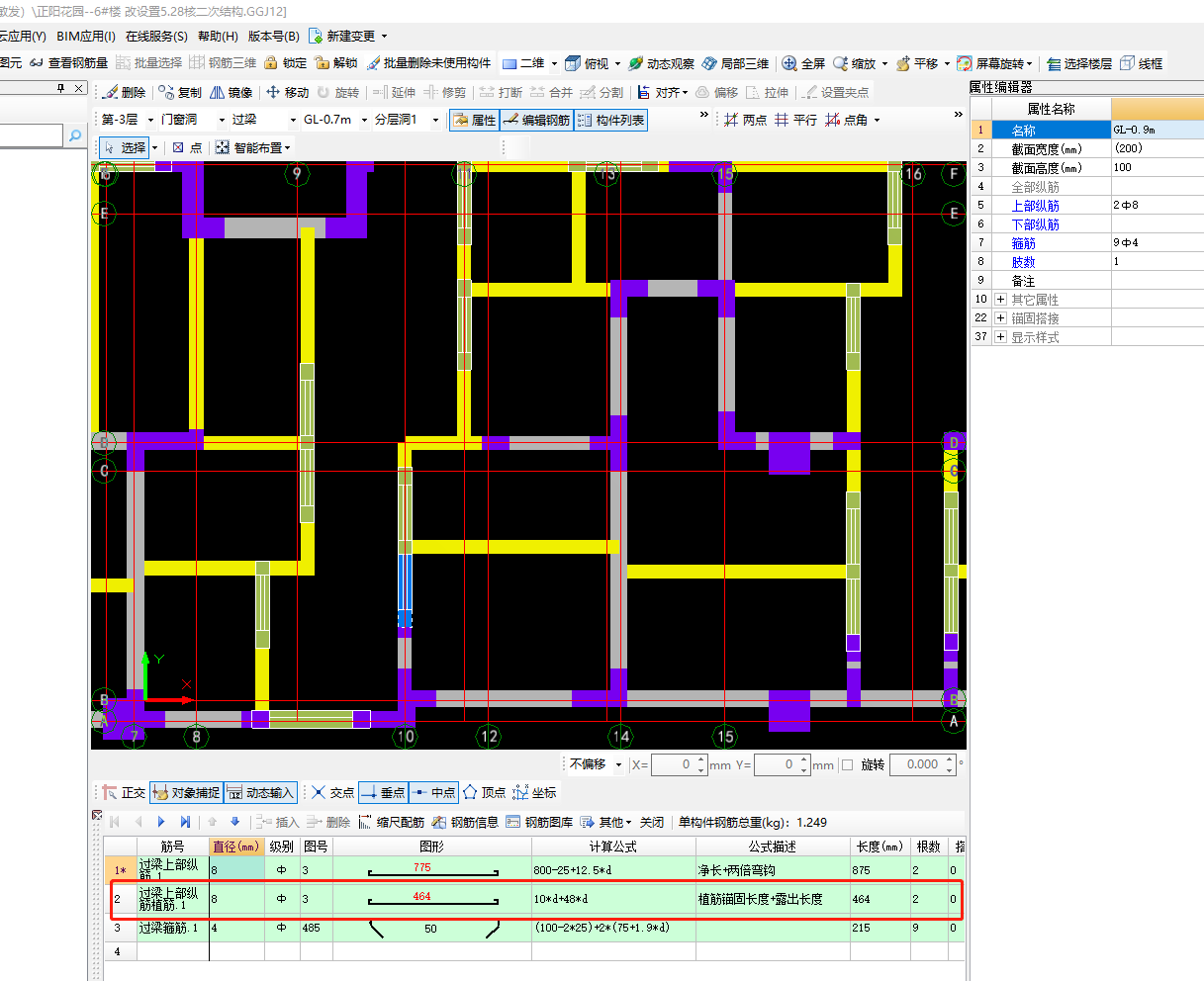Open the 门窗洞 component type dropdown

coord(222,120)
